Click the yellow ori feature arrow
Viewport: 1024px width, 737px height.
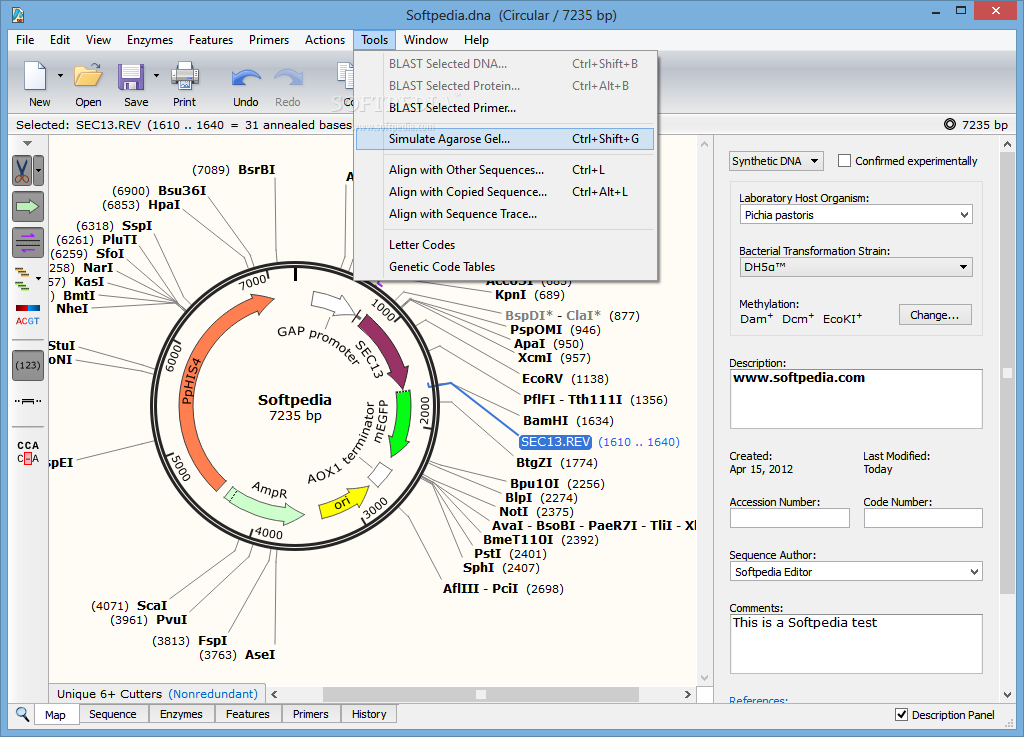[x=344, y=503]
